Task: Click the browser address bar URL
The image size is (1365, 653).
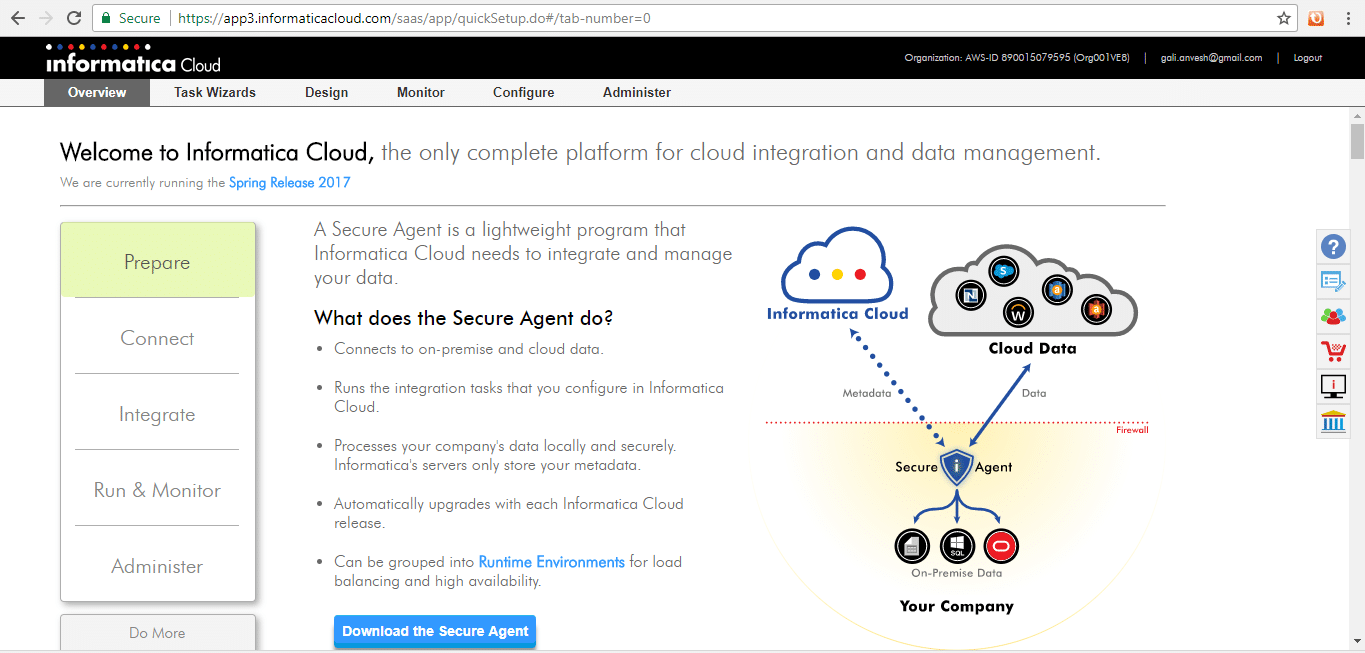Action: click(x=414, y=18)
